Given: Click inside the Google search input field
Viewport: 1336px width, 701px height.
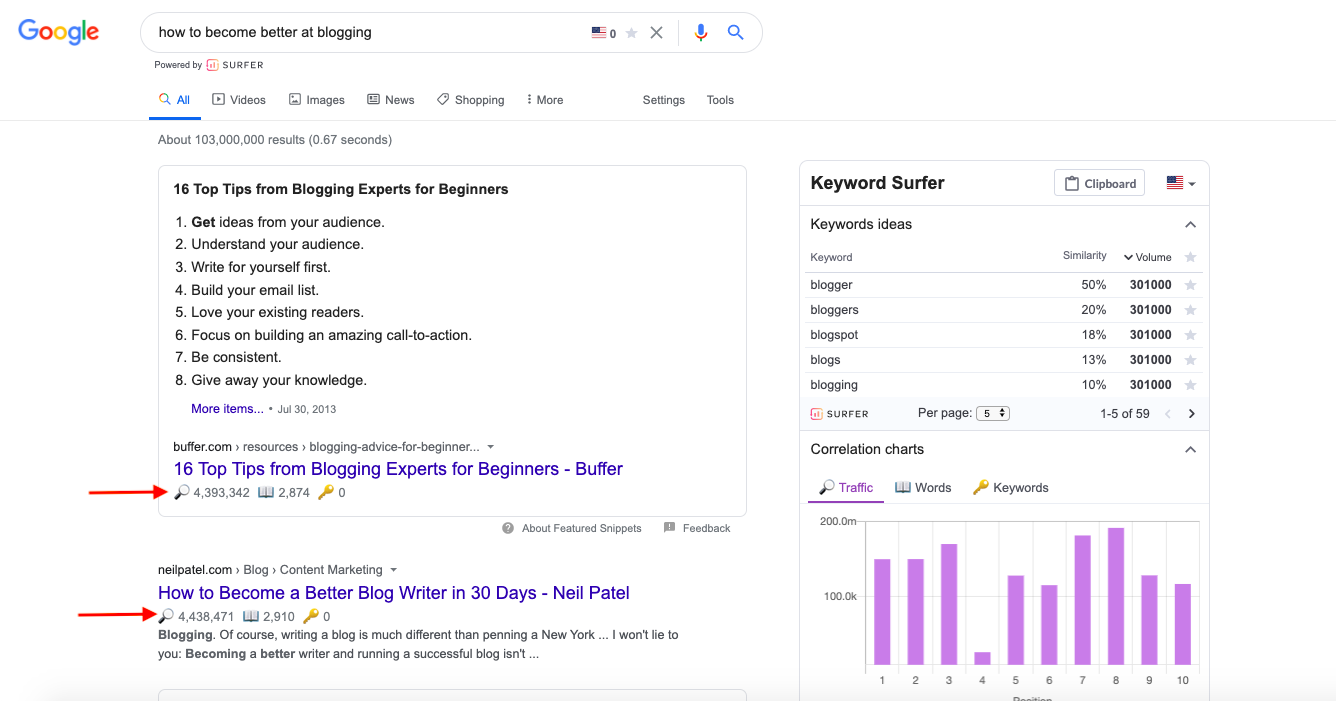Looking at the screenshot, I should pyautogui.click(x=350, y=32).
